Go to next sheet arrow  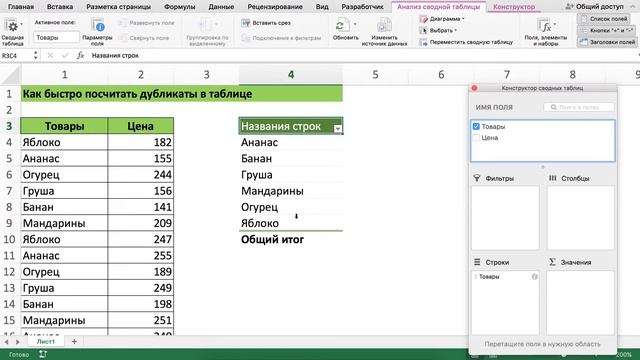click(17, 342)
